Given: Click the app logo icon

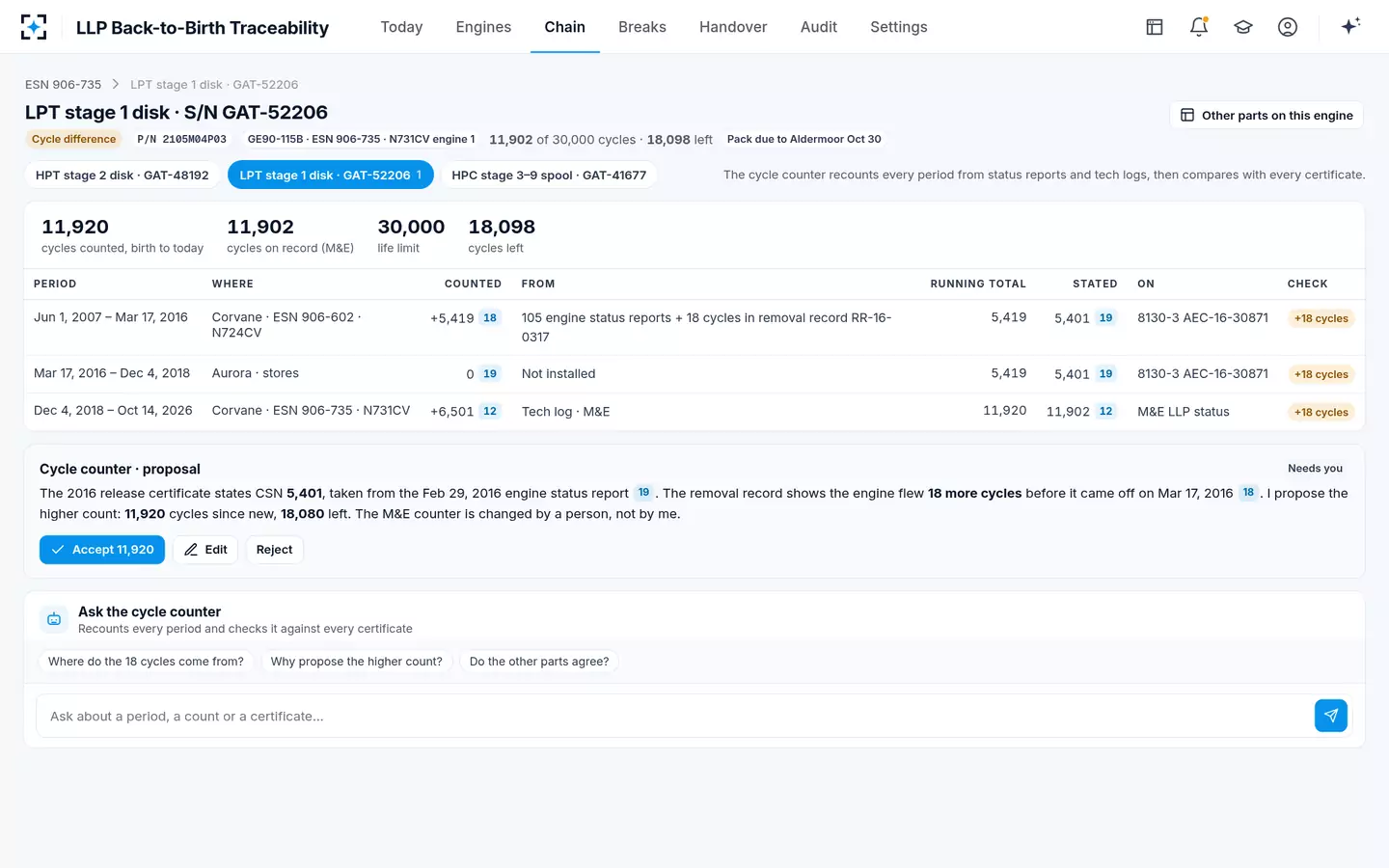Looking at the screenshot, I should click(x=34, y=27).
